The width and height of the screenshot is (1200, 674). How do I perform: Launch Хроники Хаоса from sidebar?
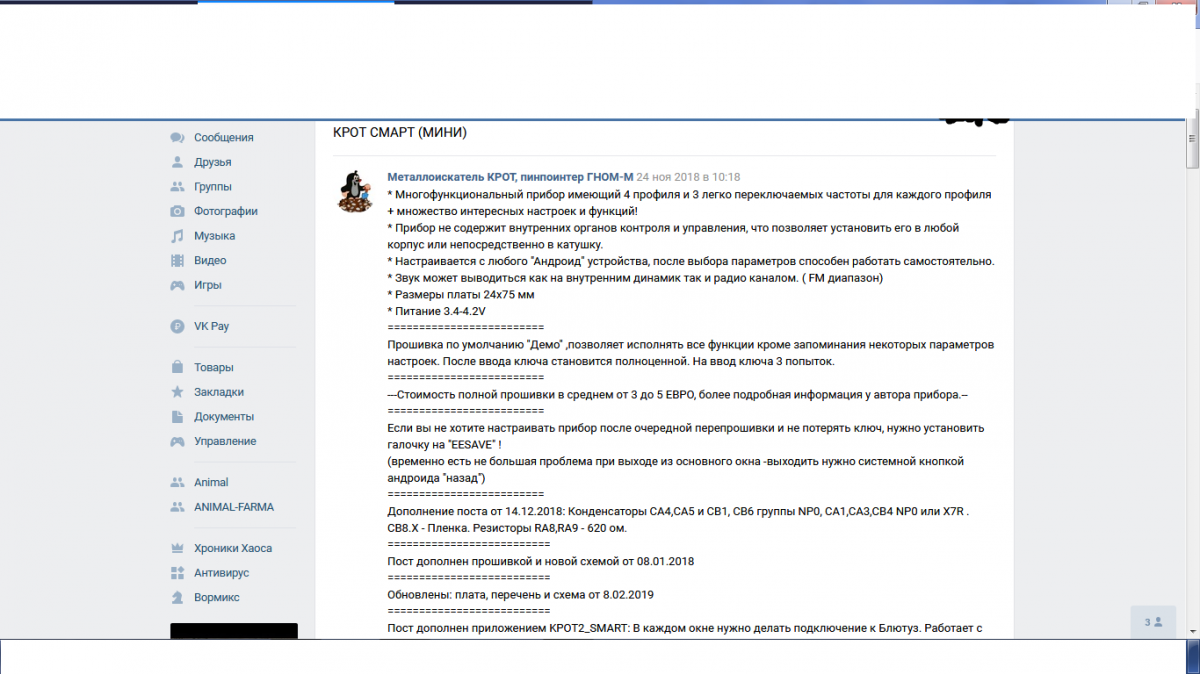(x=233, y=548)
